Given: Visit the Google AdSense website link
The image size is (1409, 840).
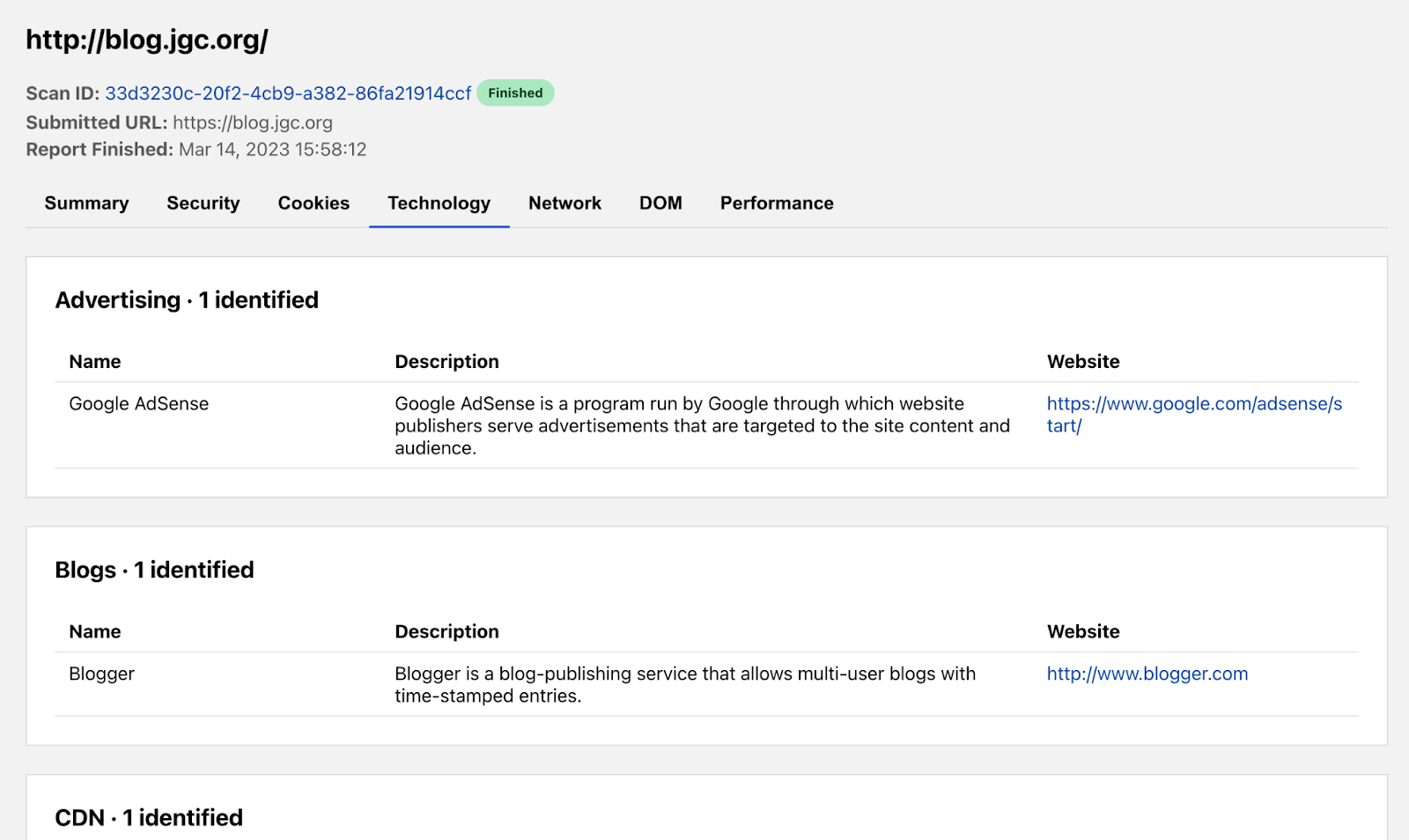Looking at the screenshot, I should tap(1194, 415).
